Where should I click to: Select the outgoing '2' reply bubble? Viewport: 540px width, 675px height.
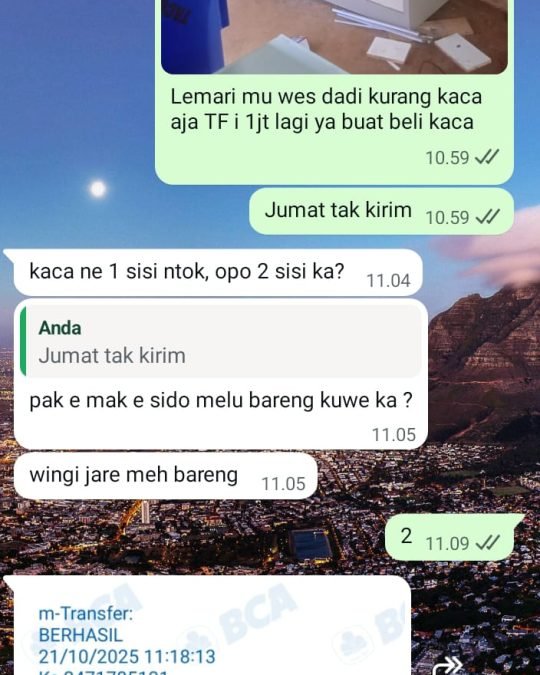(450, 537)
